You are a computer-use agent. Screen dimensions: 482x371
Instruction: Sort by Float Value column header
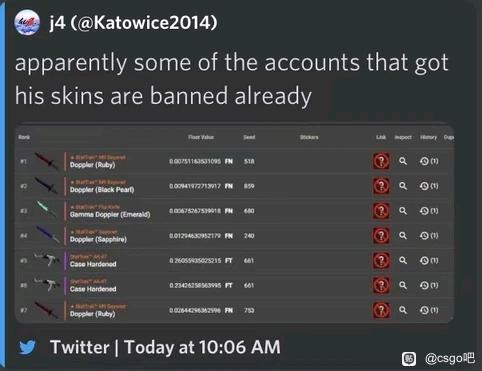(x=201, y=137)
